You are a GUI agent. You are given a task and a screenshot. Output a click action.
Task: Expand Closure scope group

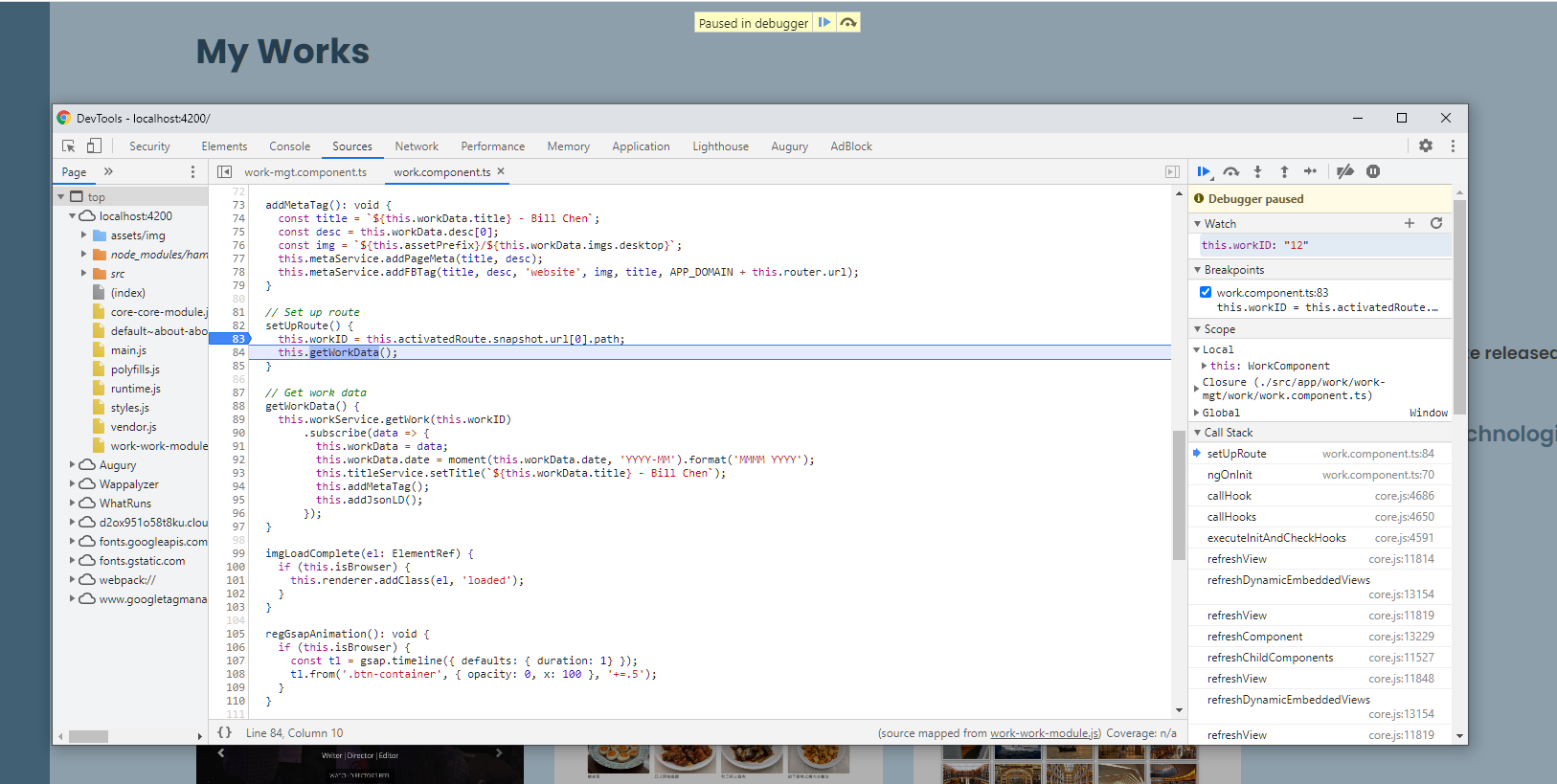[1197, 389]
